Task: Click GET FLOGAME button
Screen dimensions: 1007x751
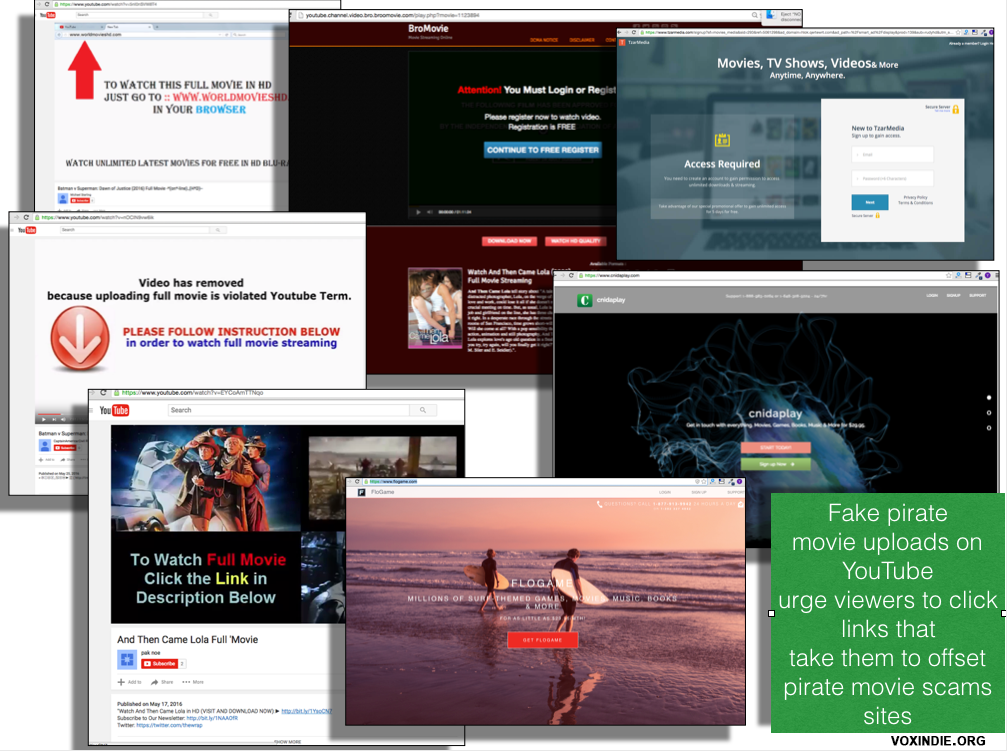Action: pos(543,640)
